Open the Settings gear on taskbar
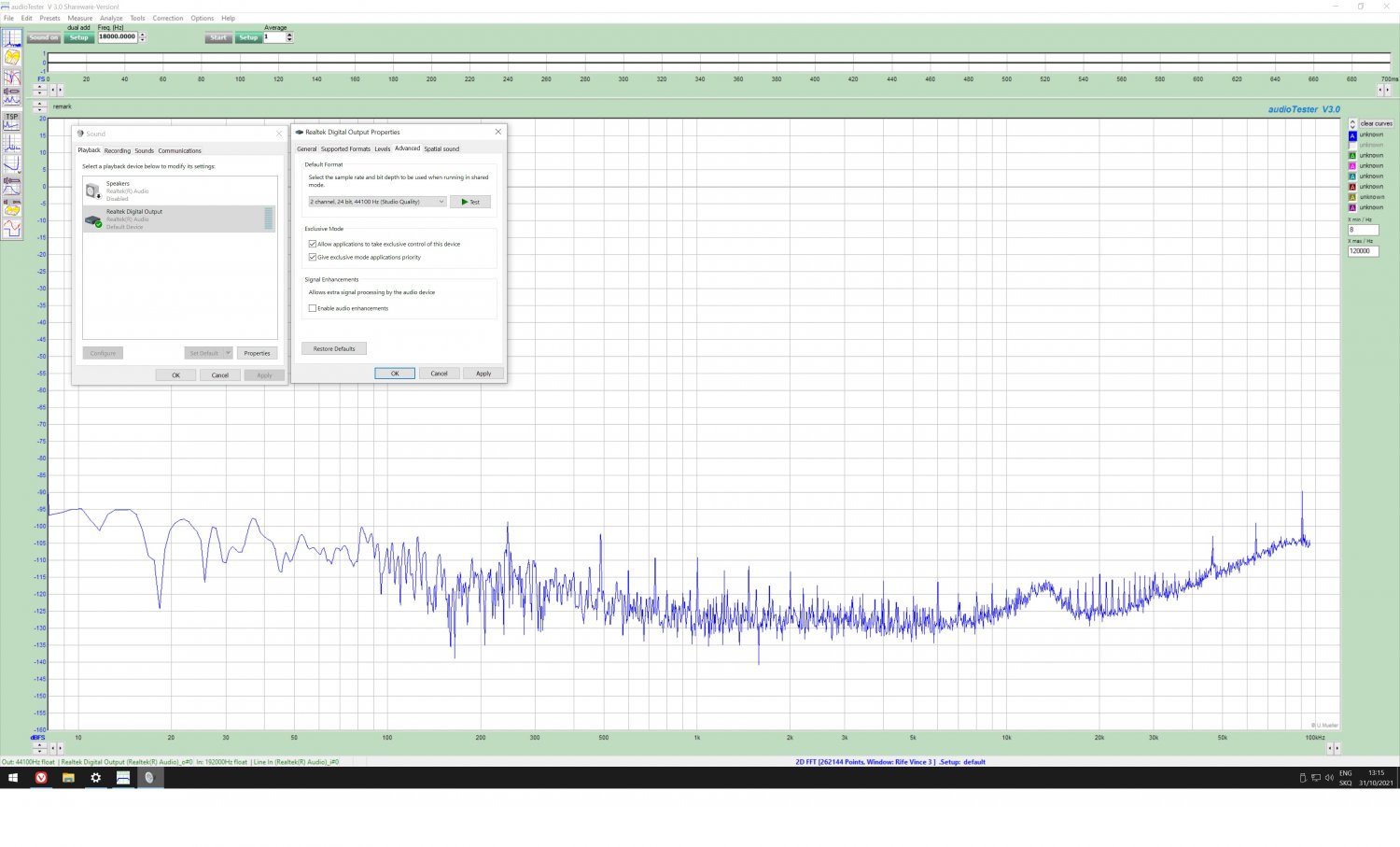Screen dimensions: 1400x847 coord(95,777)
